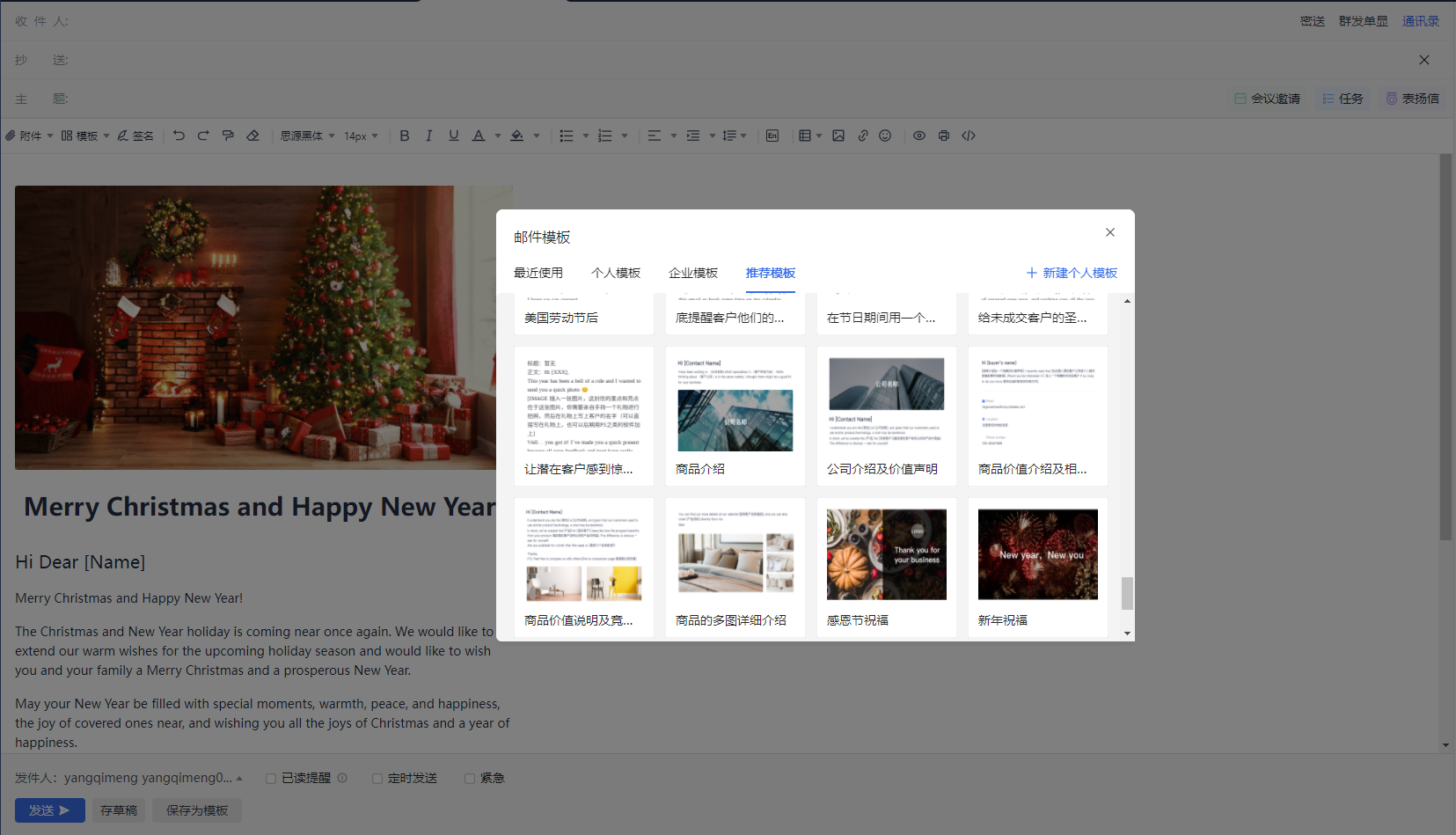Click the Italic formatting icon
Viewport: 1456px width, 835px height.
tap(429, 136)
